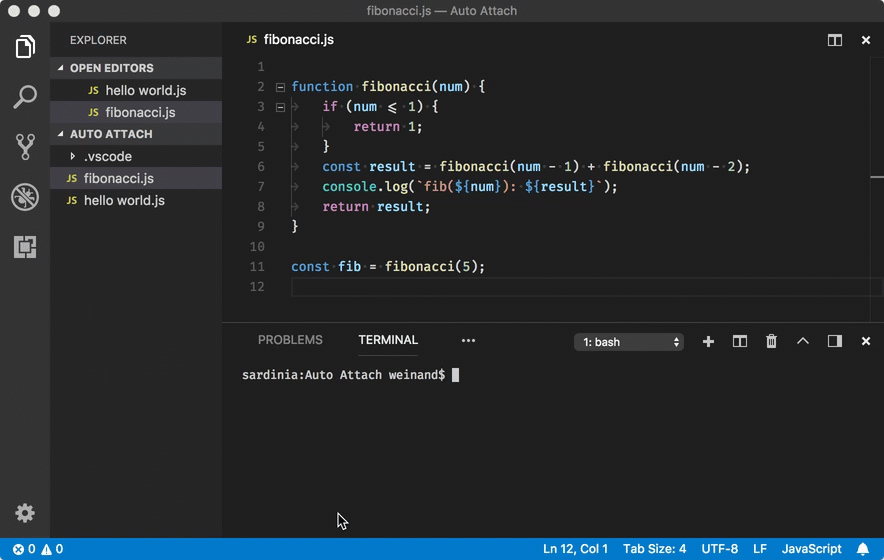The image size is (884, 560).
Task: Show more panel tabs via ellipsis
Action: point(468,340)
